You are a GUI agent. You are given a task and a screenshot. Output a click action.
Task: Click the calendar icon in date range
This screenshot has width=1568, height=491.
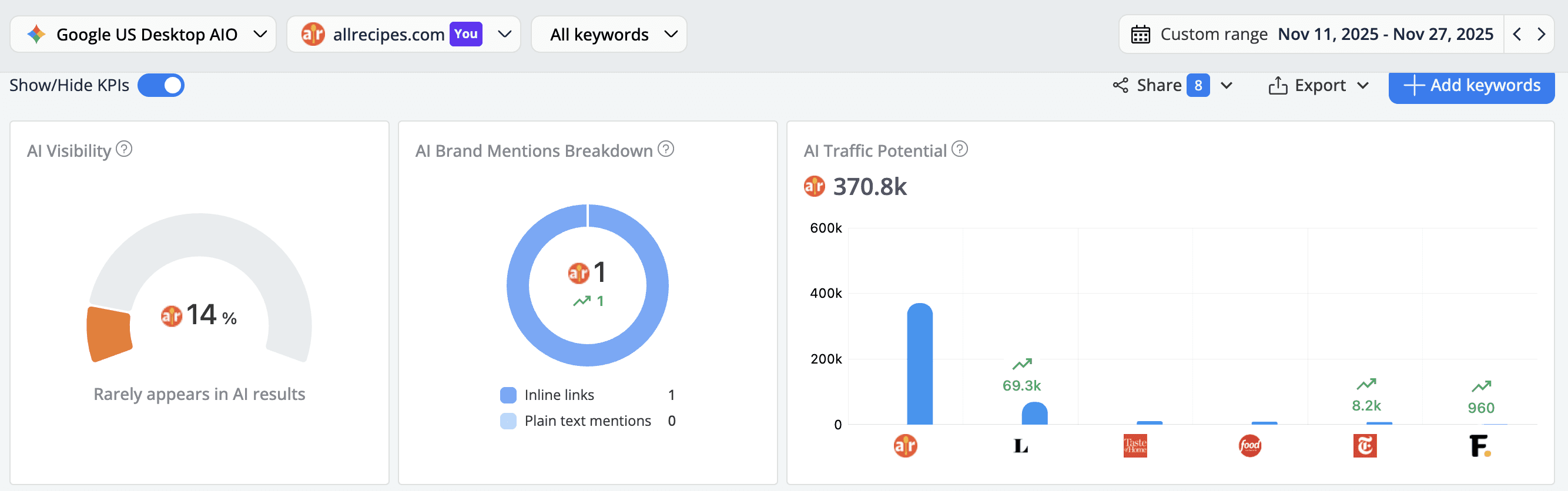tap(1140, 34)
